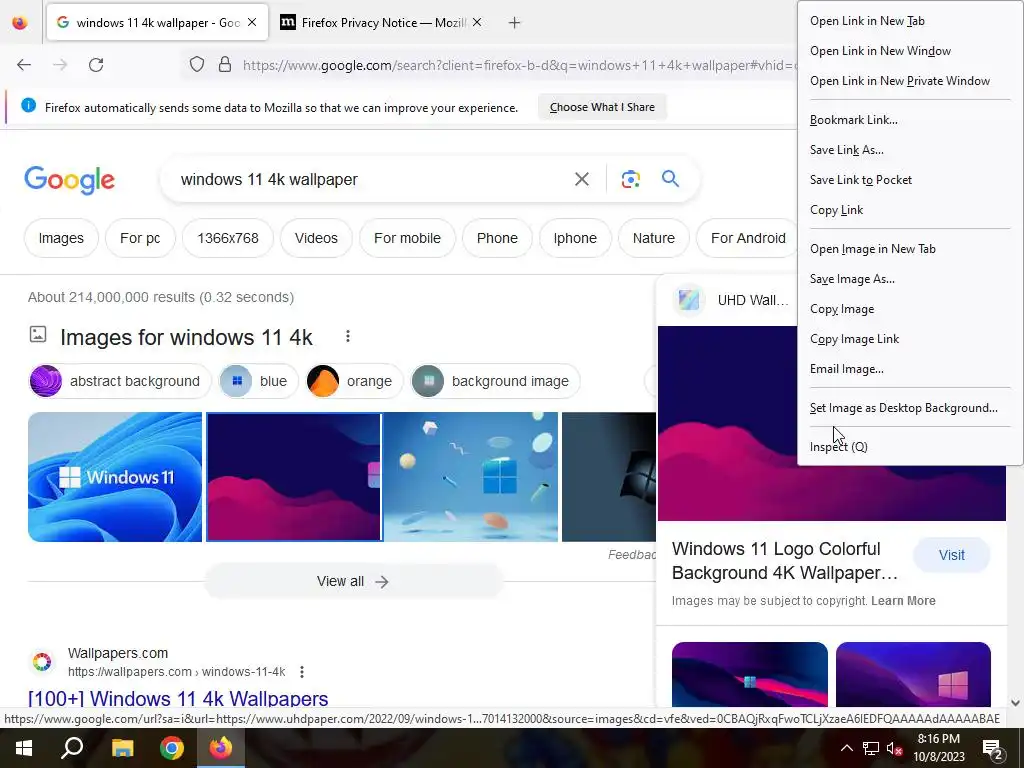This screenshot has height=768, width=1024.
Task: Click Firefox icon in the taskbar
Action: pyautogui.click(x=221, y=748)
